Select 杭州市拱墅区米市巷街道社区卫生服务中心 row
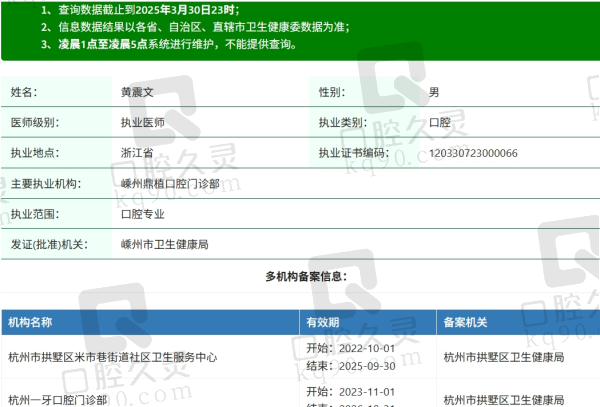Image resolution: width=600 pixels, height=407 pixels. [x=301, y=357]
